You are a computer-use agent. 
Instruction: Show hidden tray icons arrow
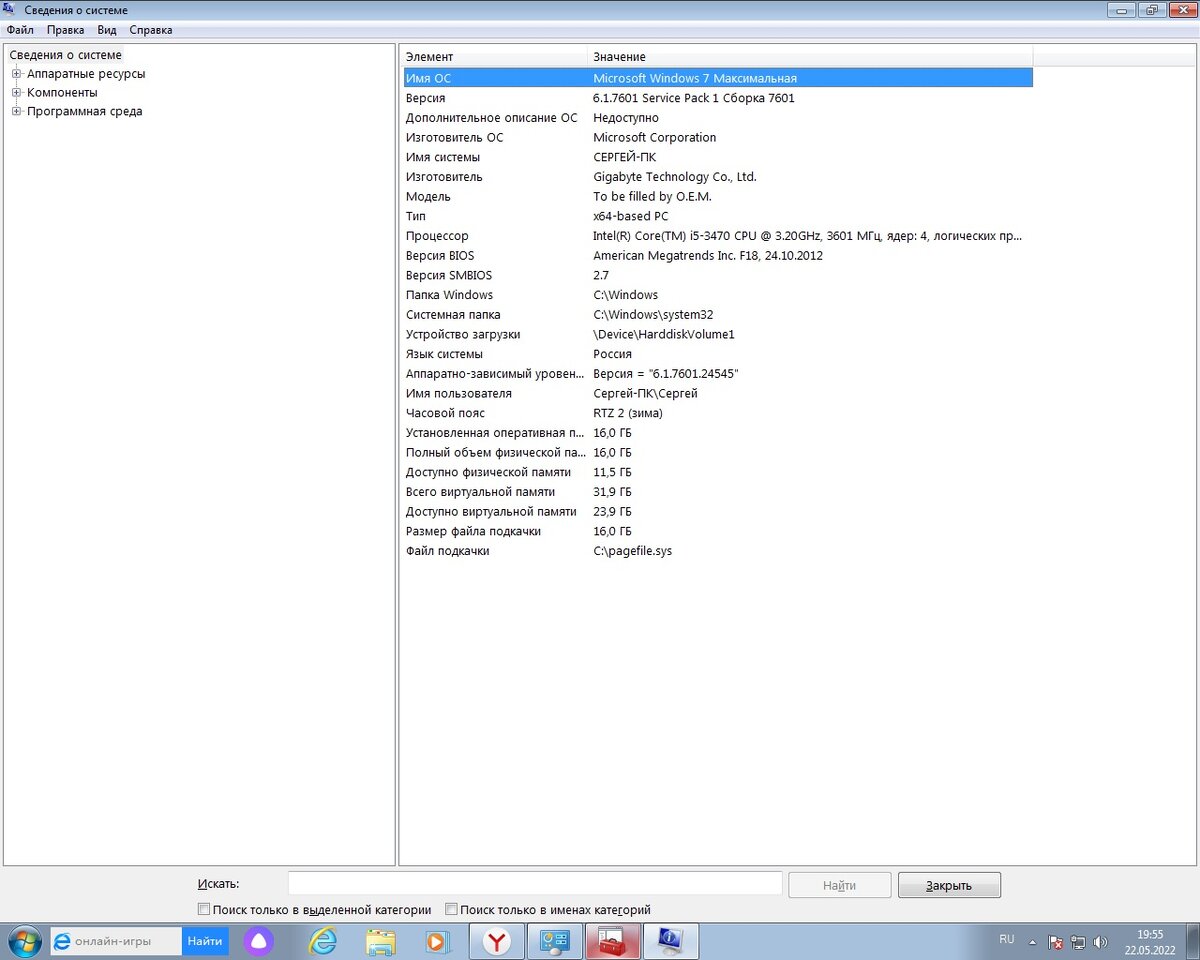1032,942
